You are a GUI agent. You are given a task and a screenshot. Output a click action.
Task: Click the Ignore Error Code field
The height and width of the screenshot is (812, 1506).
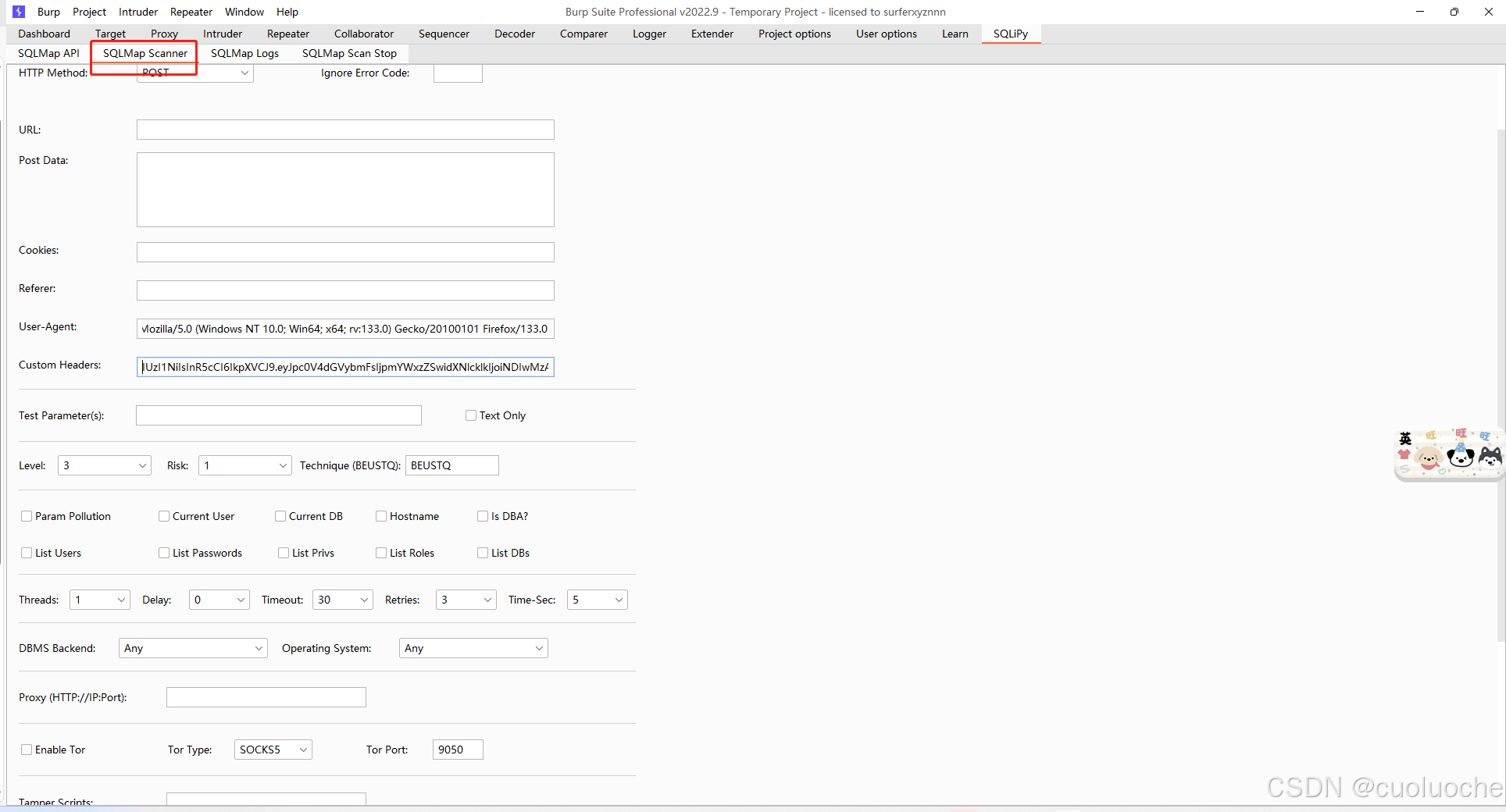(x=458, y=73)
